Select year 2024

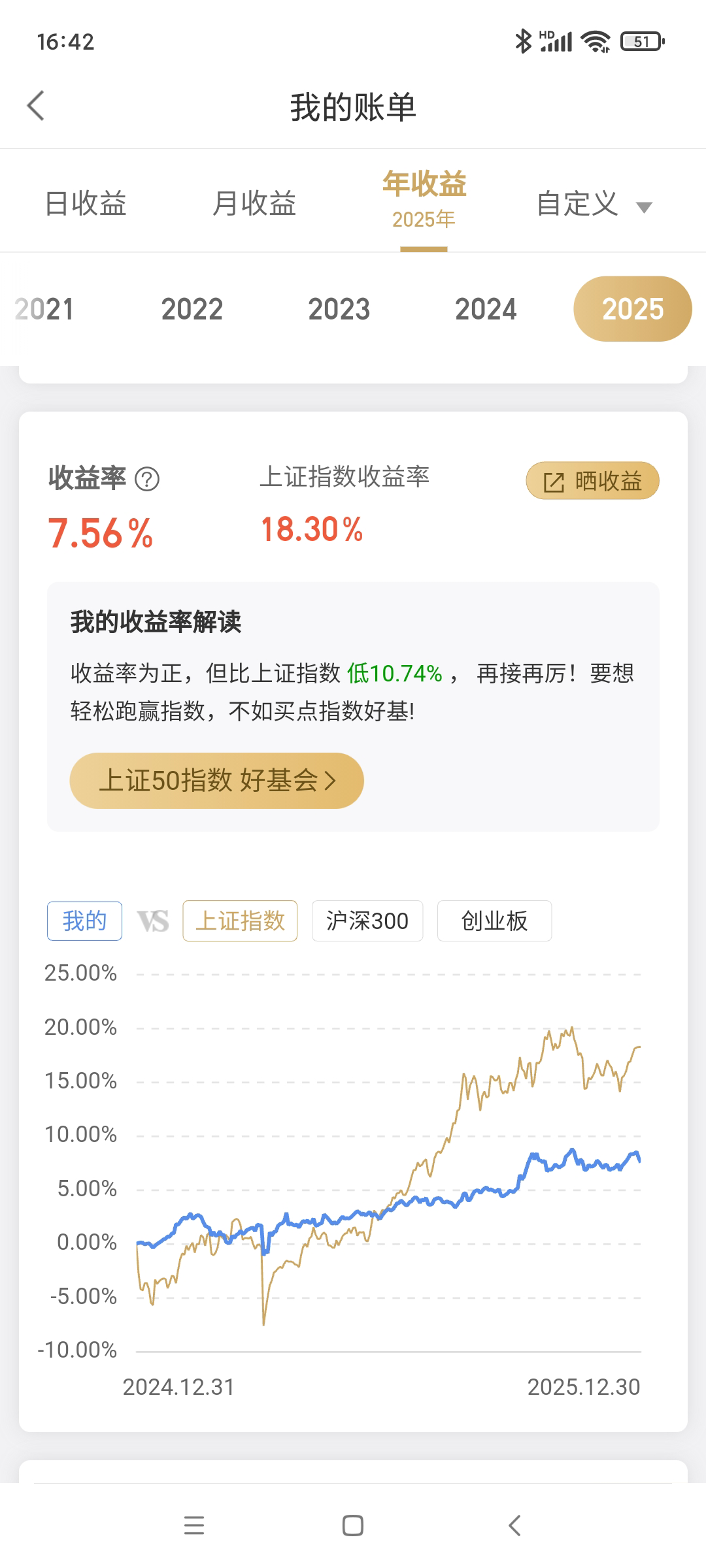486,309
